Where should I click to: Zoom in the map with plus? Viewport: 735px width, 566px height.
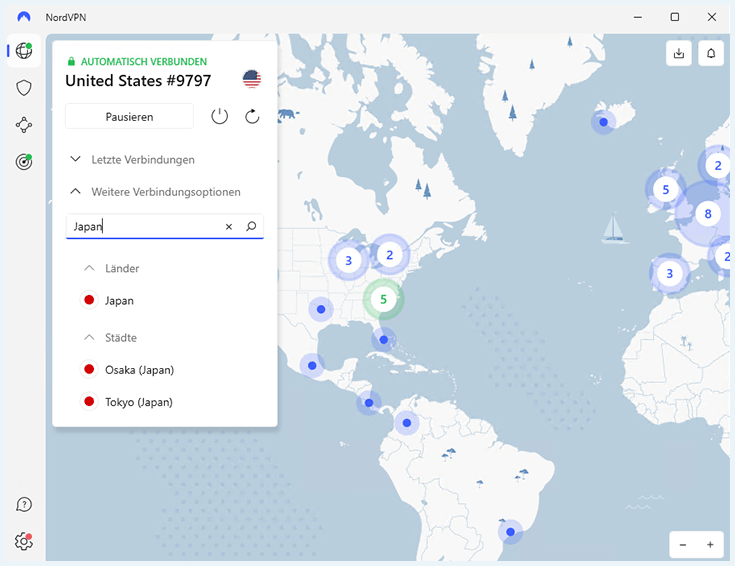tap(710, 544)
